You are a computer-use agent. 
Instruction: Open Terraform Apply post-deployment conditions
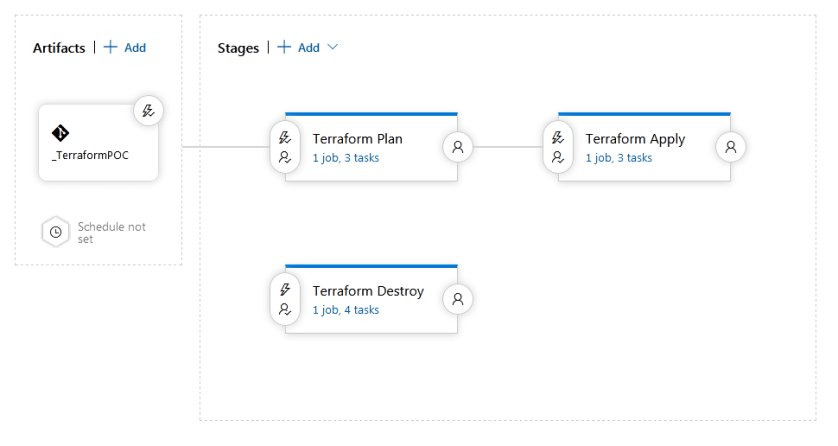[x=731, y=147]
